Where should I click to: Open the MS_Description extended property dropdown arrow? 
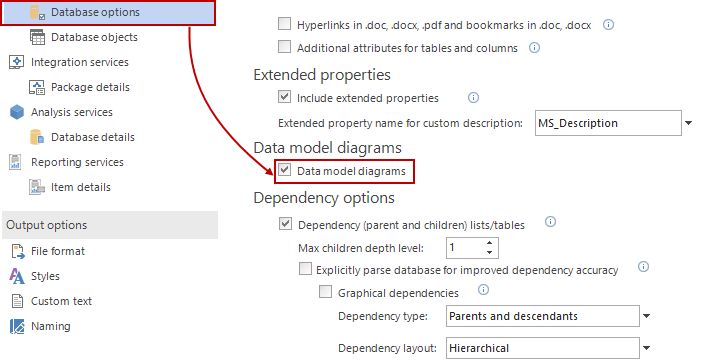point(689,123)
